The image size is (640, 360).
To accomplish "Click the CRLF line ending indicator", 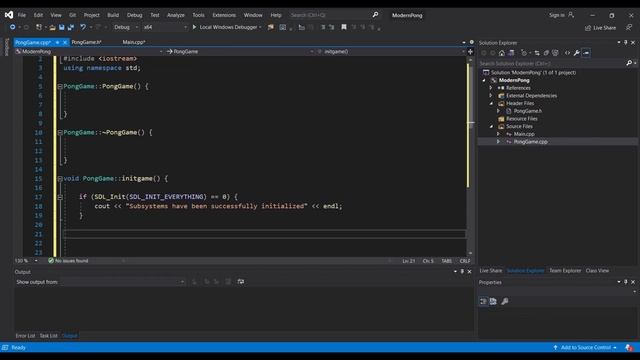I will (x=465, y=261).
